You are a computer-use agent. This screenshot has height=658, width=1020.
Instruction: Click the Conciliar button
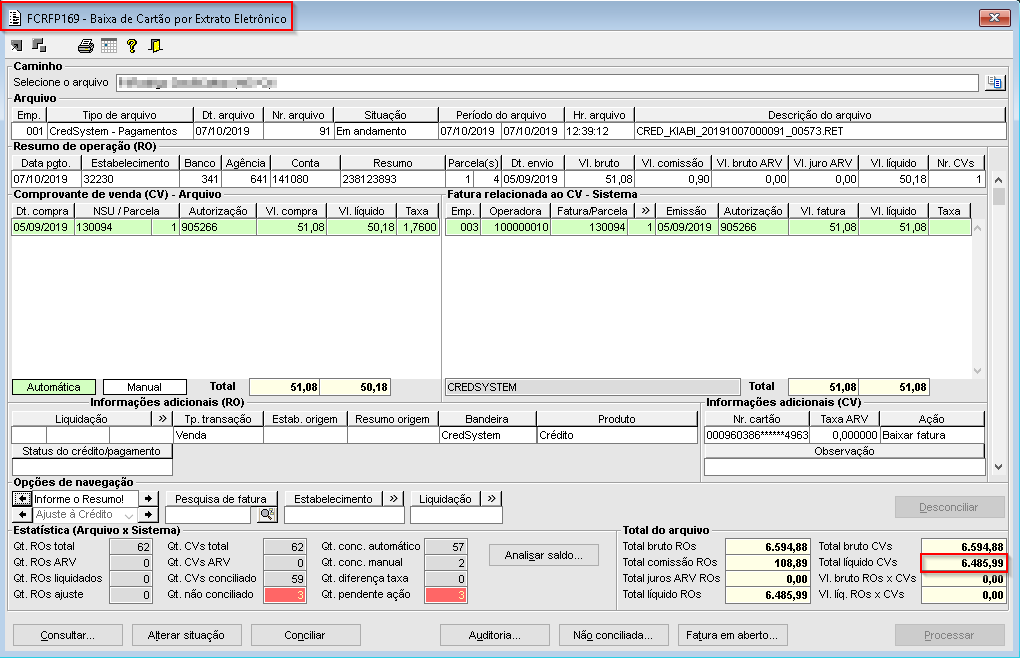pyautogui.click(x=305, y=635)
